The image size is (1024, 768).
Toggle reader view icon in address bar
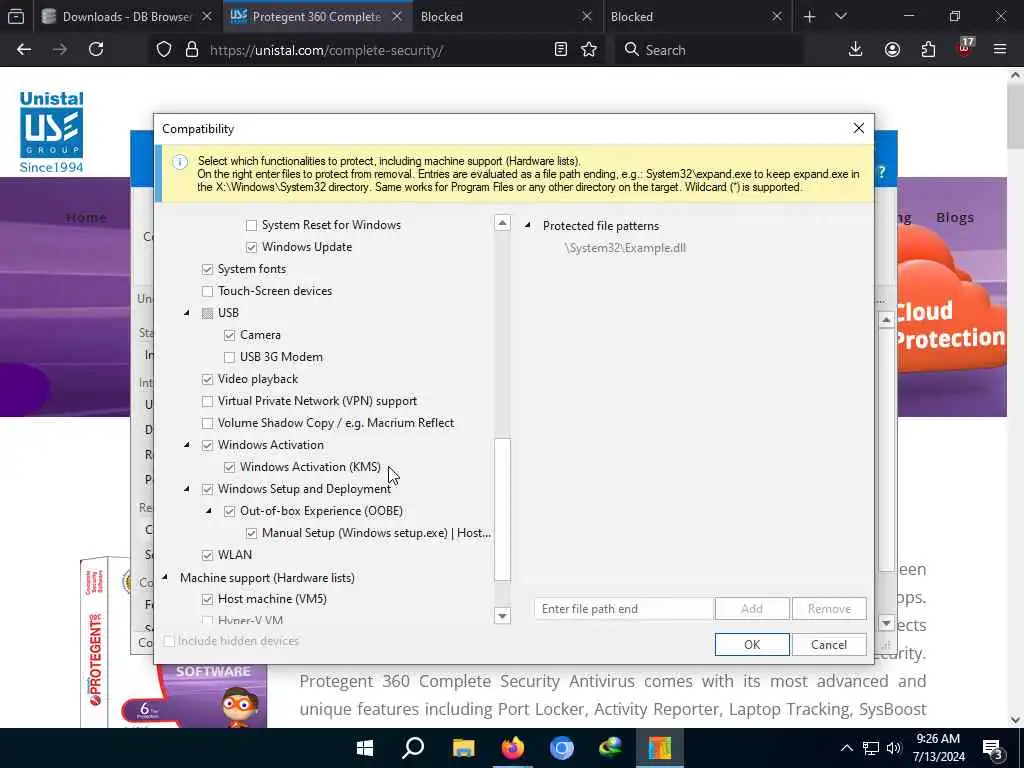click(x=560, y=50)
